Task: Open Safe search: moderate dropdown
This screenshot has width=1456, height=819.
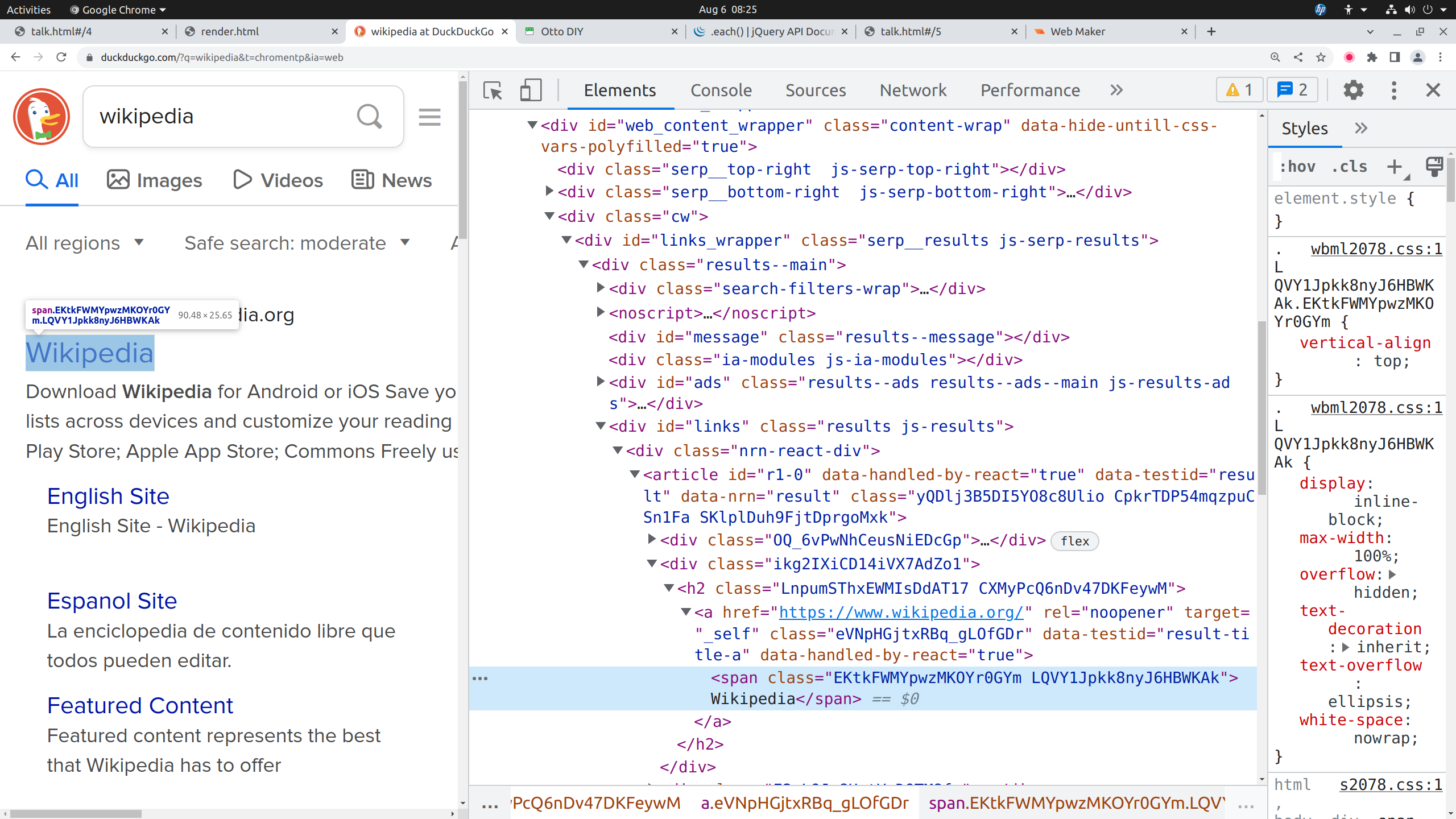Action: (x=296, y=243)
